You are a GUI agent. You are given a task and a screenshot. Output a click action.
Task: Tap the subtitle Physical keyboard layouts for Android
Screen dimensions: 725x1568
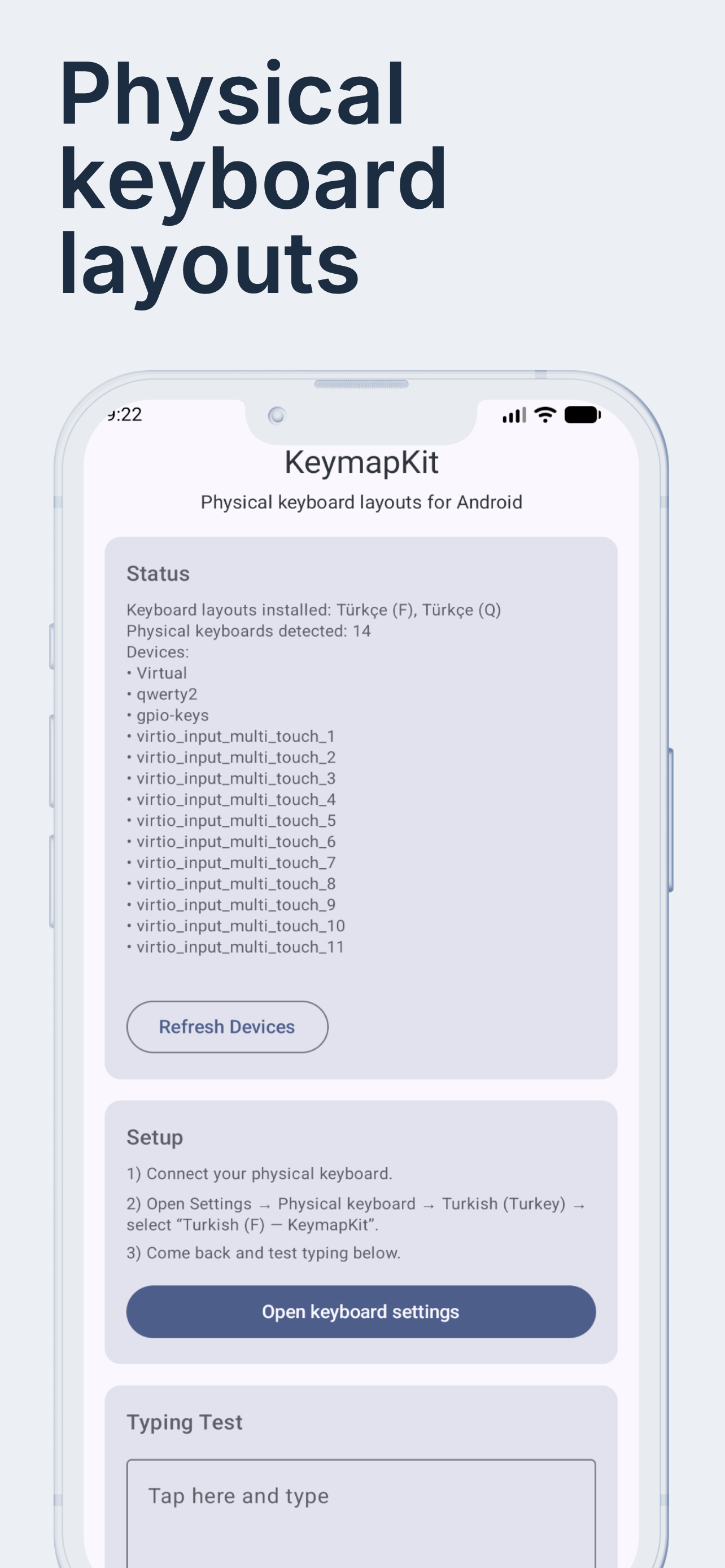(361, 502)
